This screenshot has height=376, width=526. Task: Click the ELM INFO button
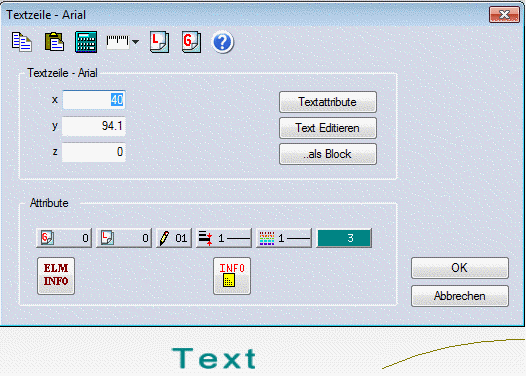click(x=56, y=276)
